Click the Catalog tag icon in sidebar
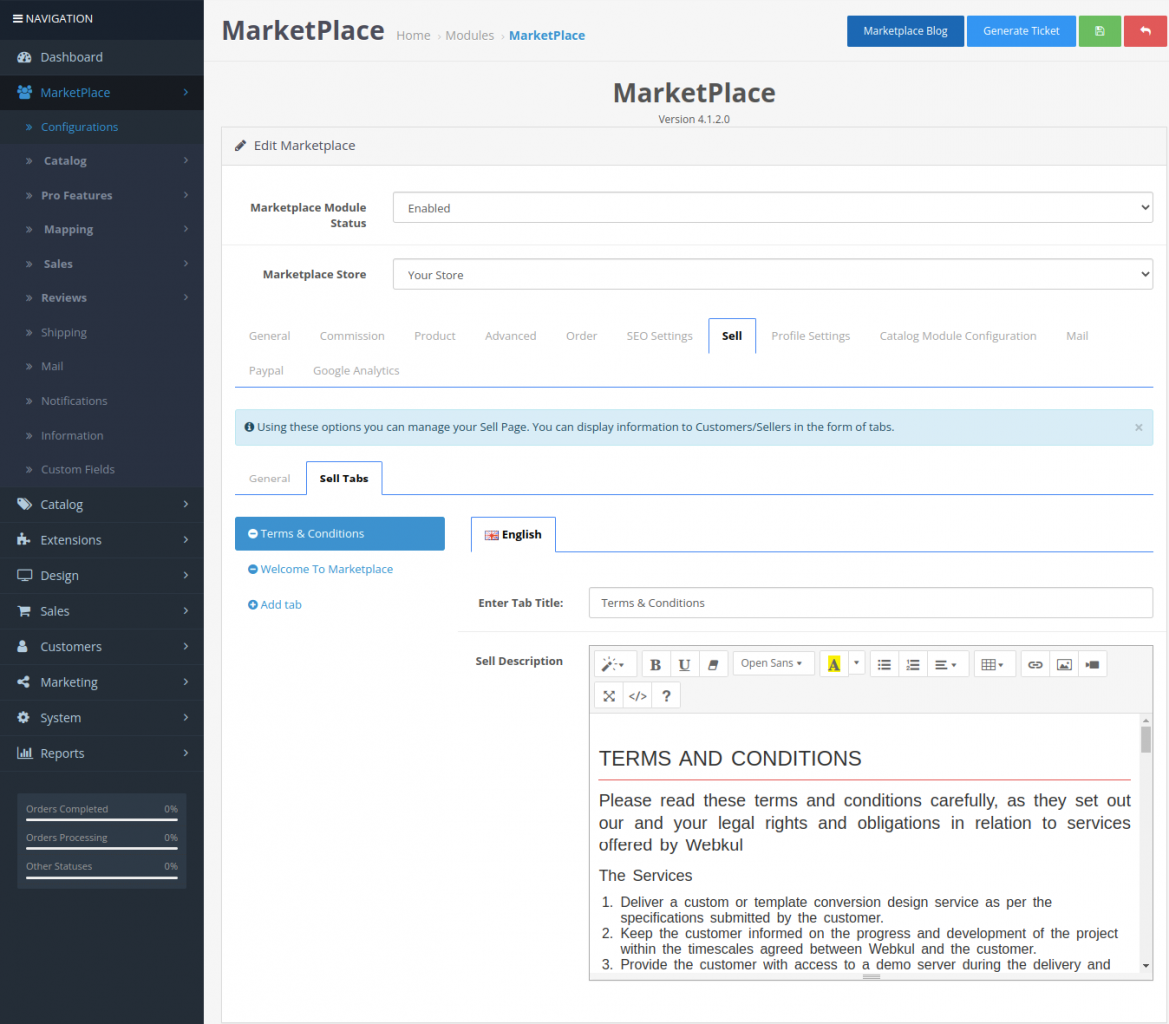This screenshot has height=1024, width=1169. point(24,505)
